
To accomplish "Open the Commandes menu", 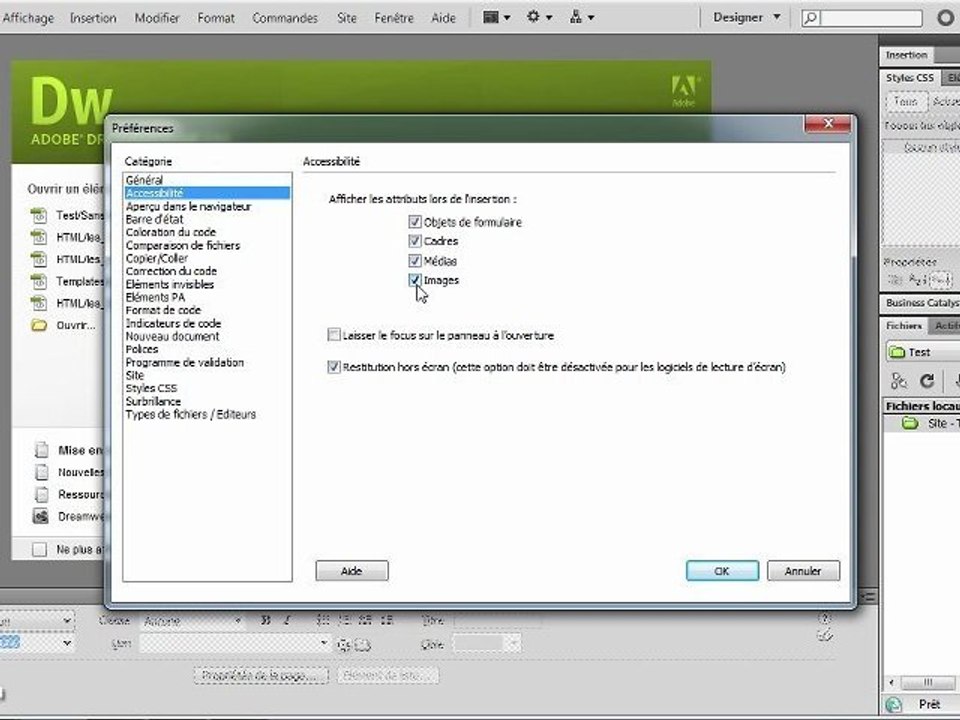I will pyautogui.click(x=285, y=18).
